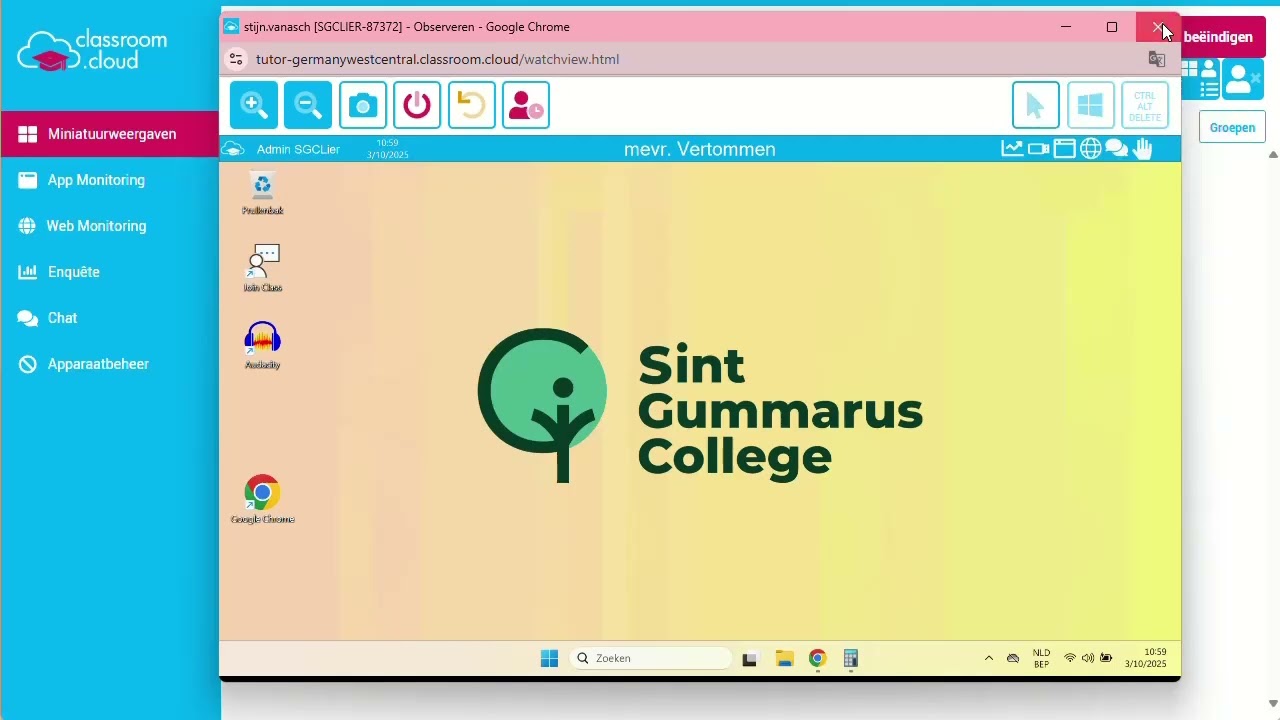This screenshot has height=720, width=1280.
Task: Click the Audacity desktop icon
Action: click(262, 346)
